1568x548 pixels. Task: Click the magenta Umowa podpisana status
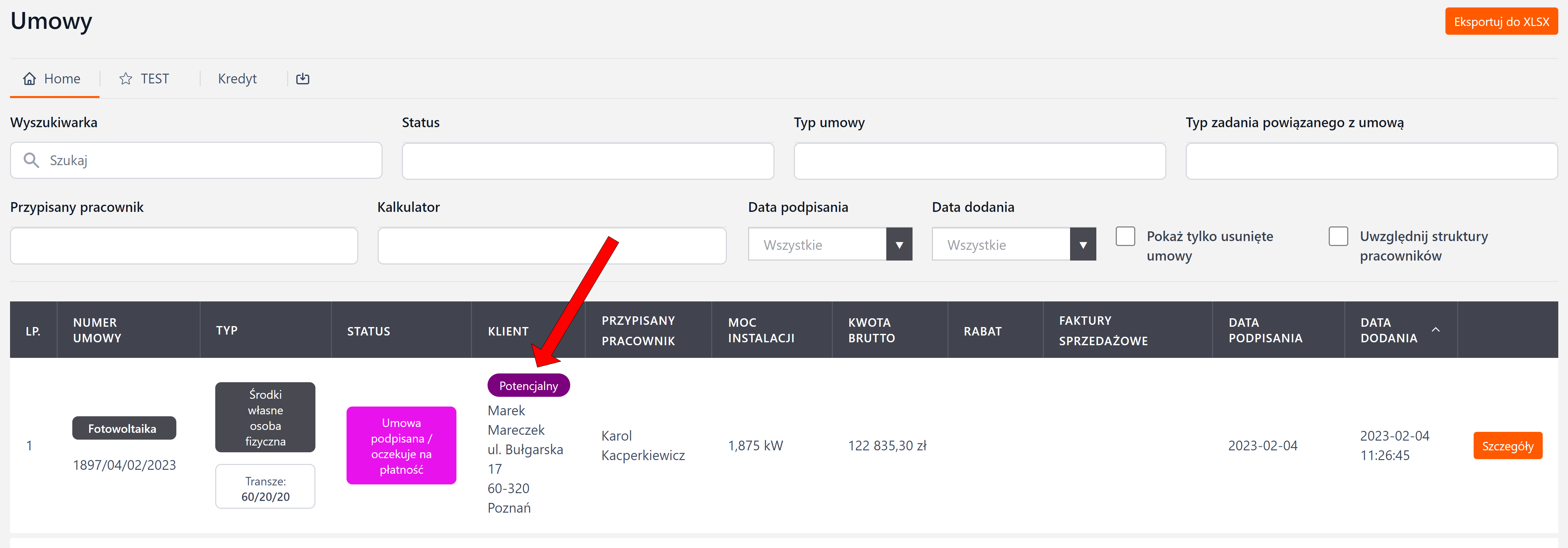pyautogui.click(x=401, y=446)
